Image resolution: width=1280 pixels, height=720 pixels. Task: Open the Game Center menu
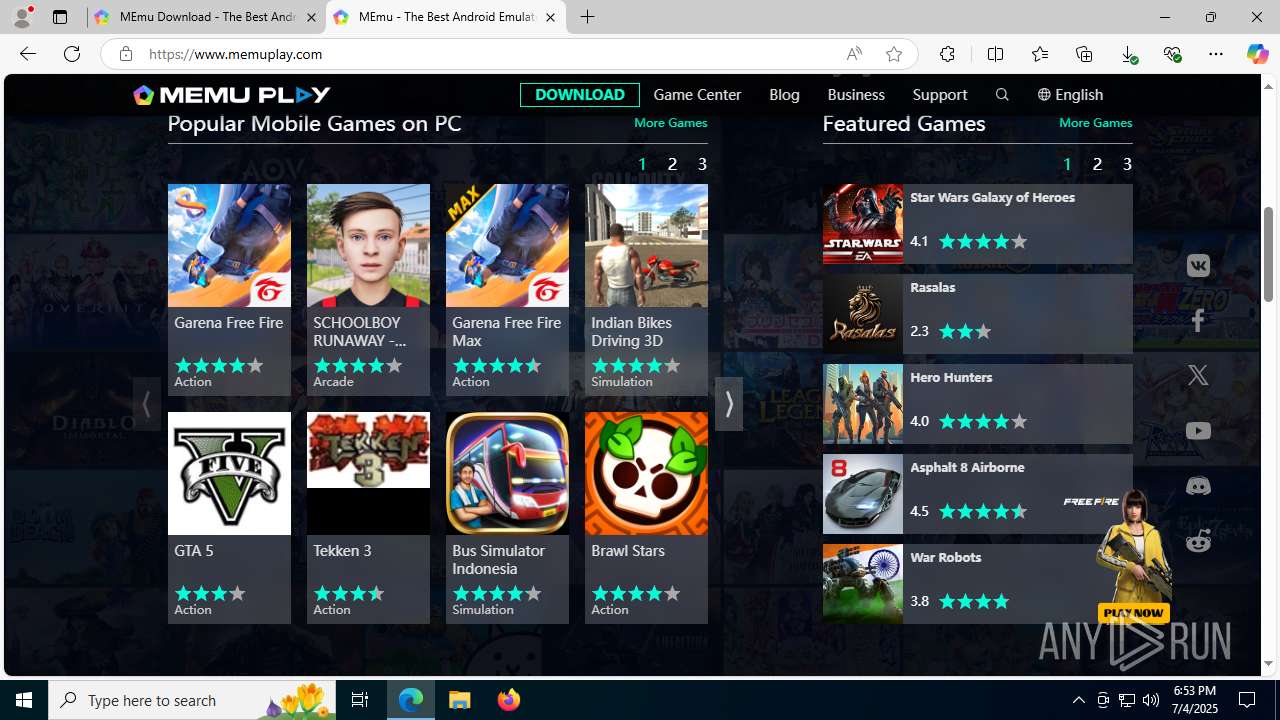coord(697,95)
